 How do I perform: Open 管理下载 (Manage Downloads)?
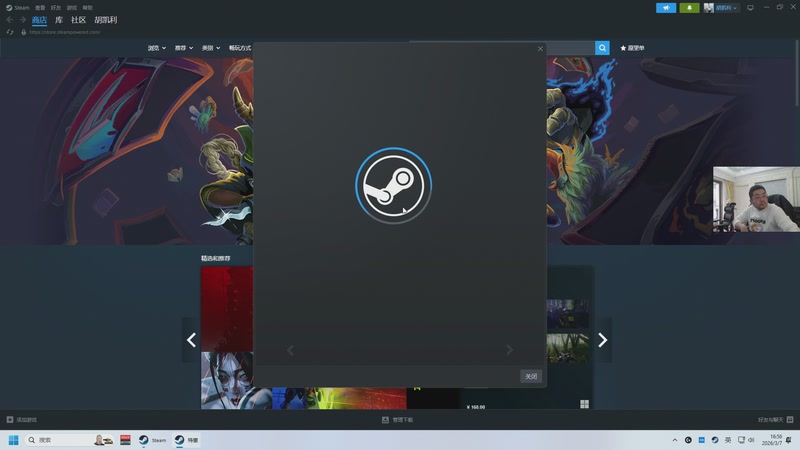[x=397, y=420]
